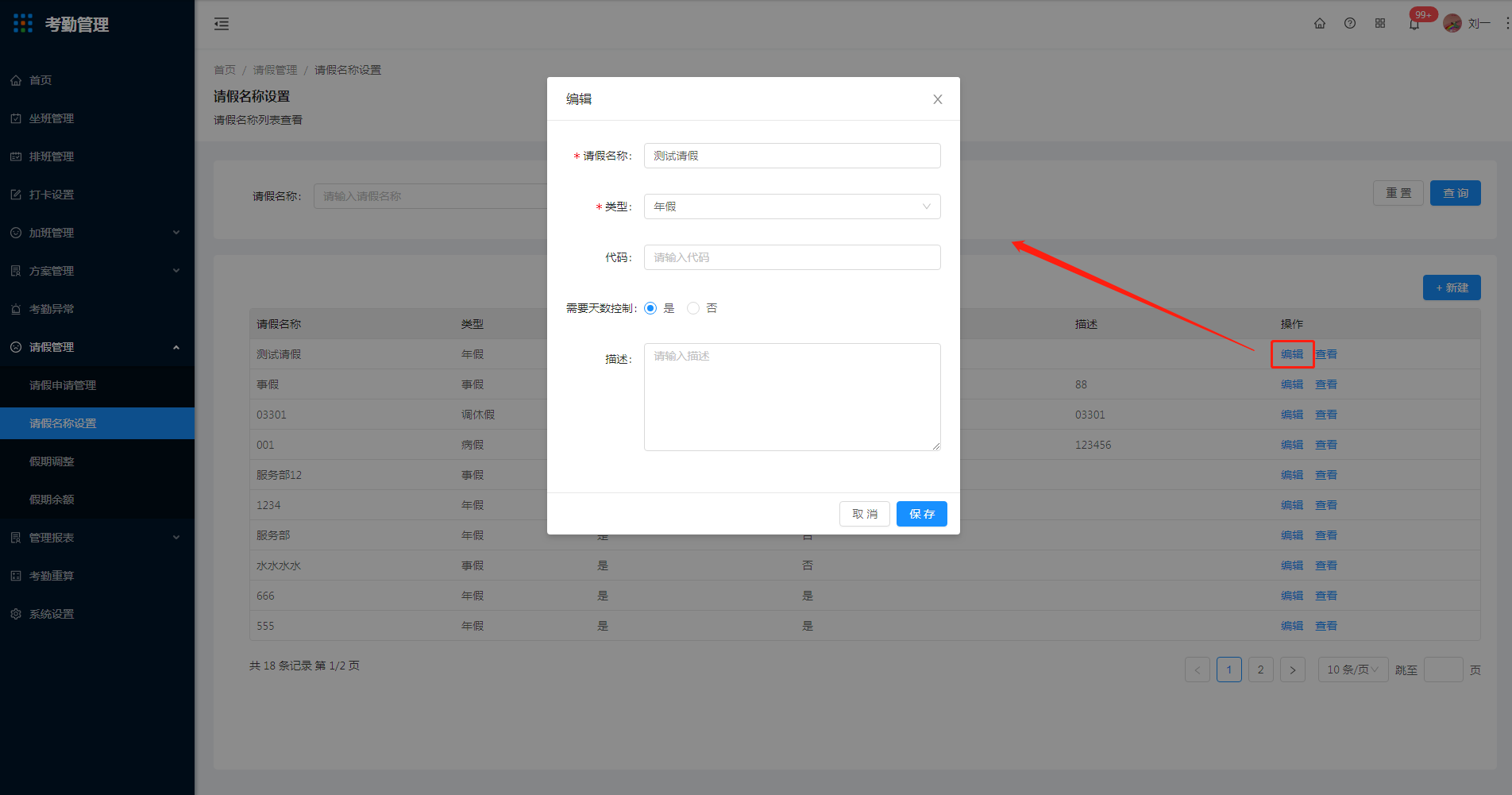The width and height of the screenshot is (1512, 795).
Task: Open the 类型 dropdown showing 年假
Action: pyautogui.click(x=792, y=206)
